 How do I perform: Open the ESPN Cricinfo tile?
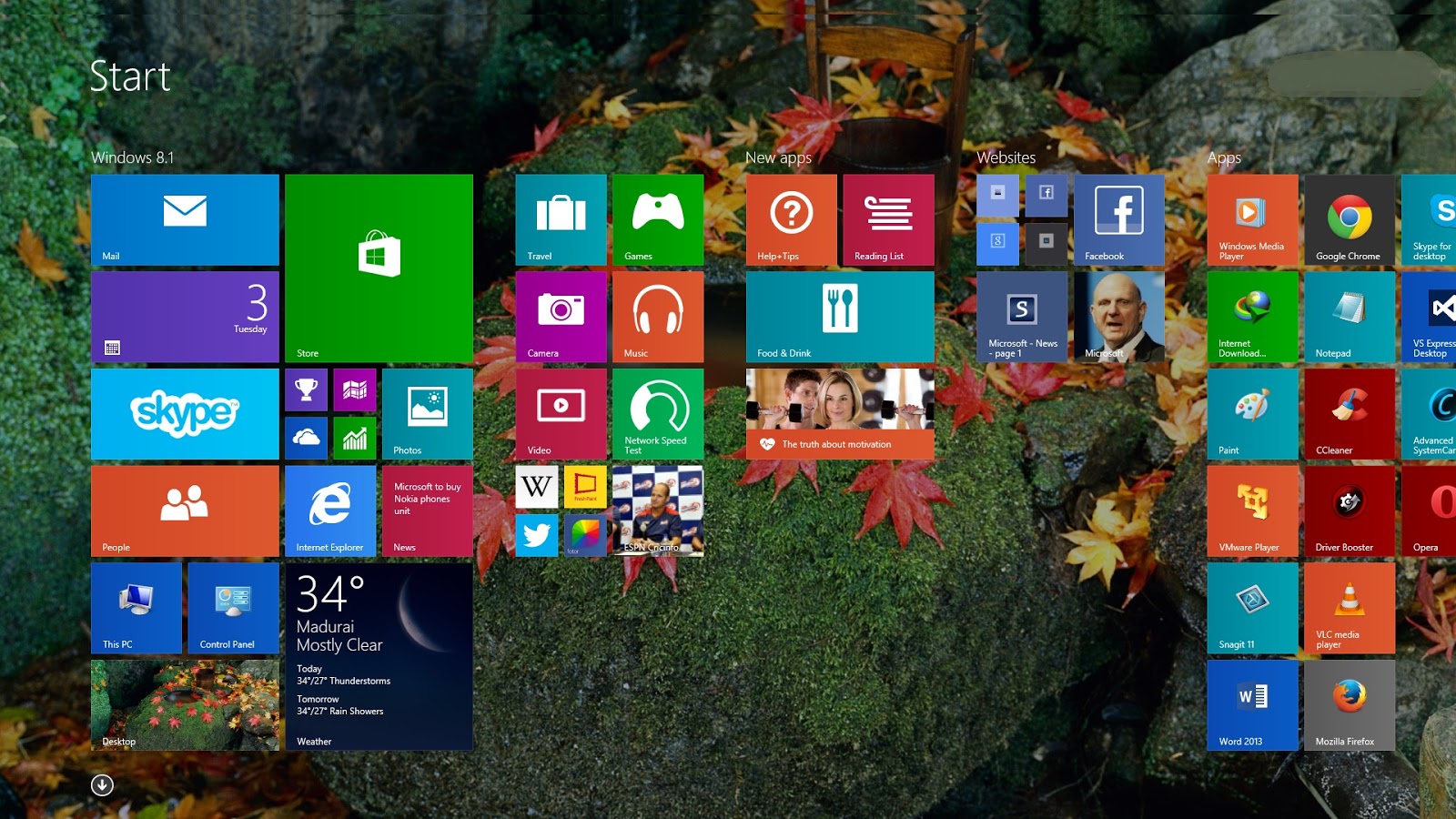pos(658,511)
